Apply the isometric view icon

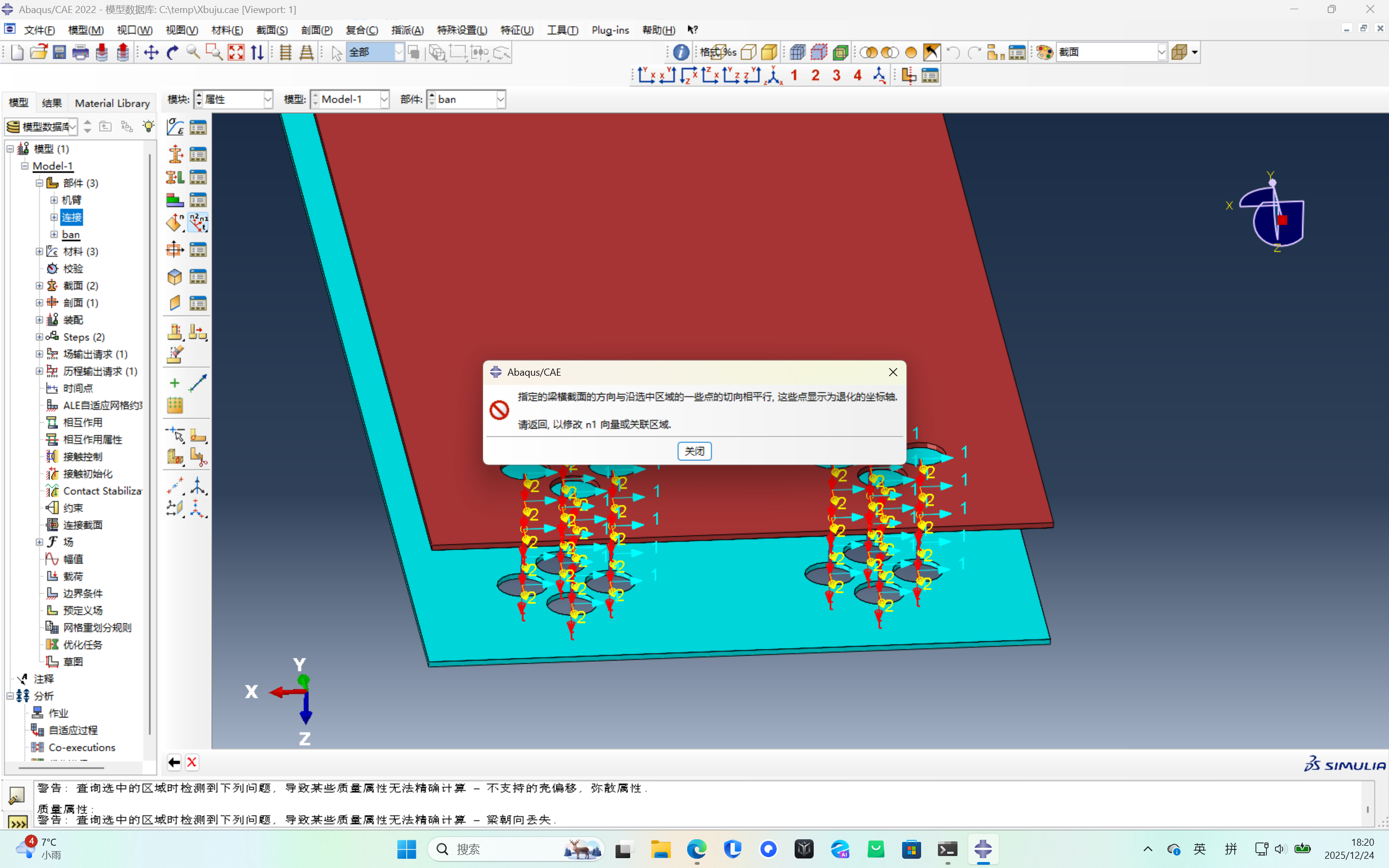point(773,75)
